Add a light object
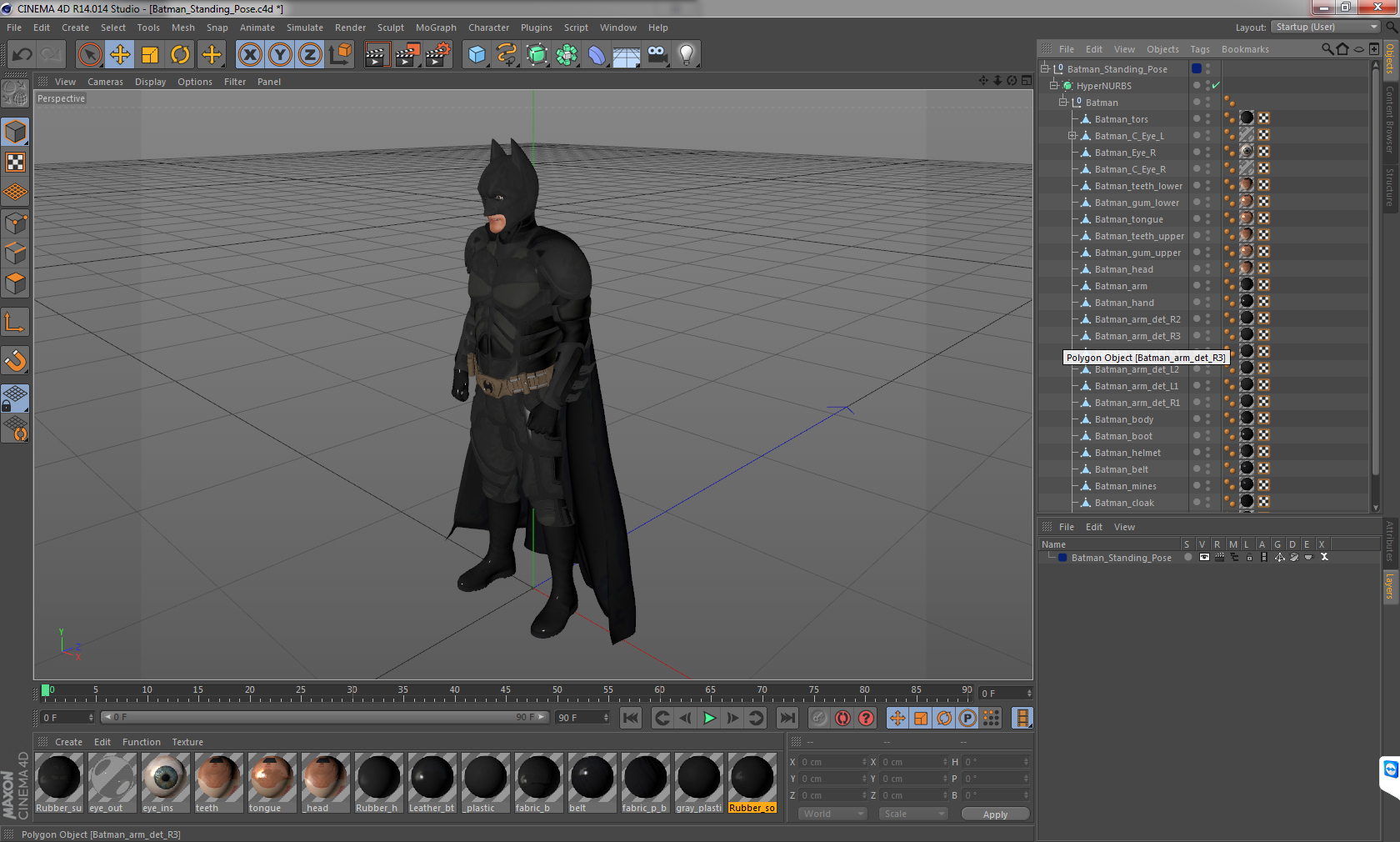The image size is (1400, 842). (x=687, y=55)
